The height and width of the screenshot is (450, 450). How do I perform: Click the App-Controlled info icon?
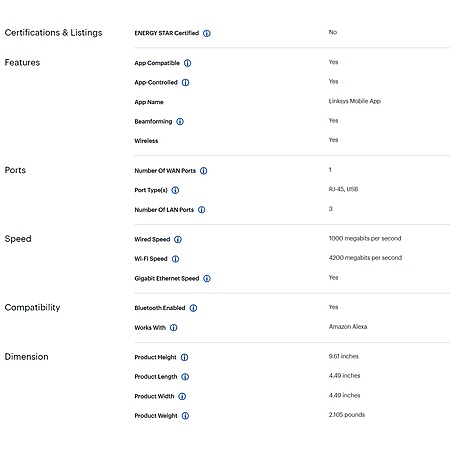pyautogui.click(x=186, y=82)
